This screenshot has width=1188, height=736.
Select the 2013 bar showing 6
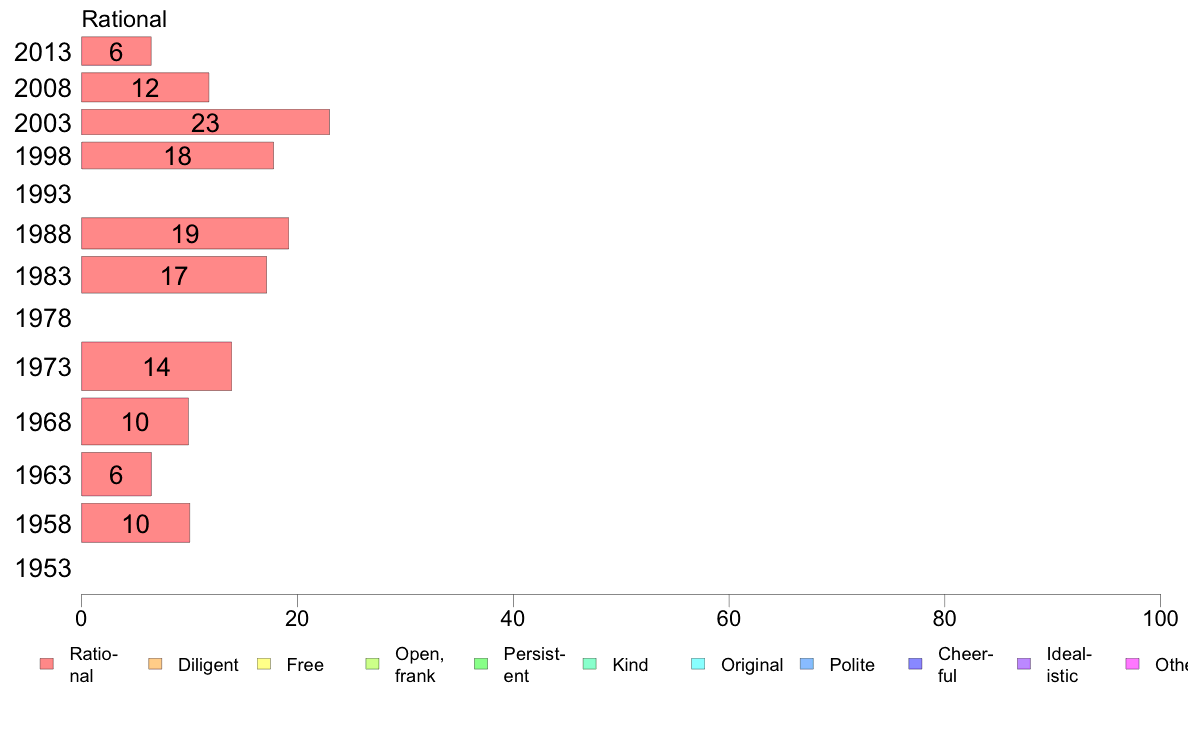pyautogui.click(x=116, y=51)
